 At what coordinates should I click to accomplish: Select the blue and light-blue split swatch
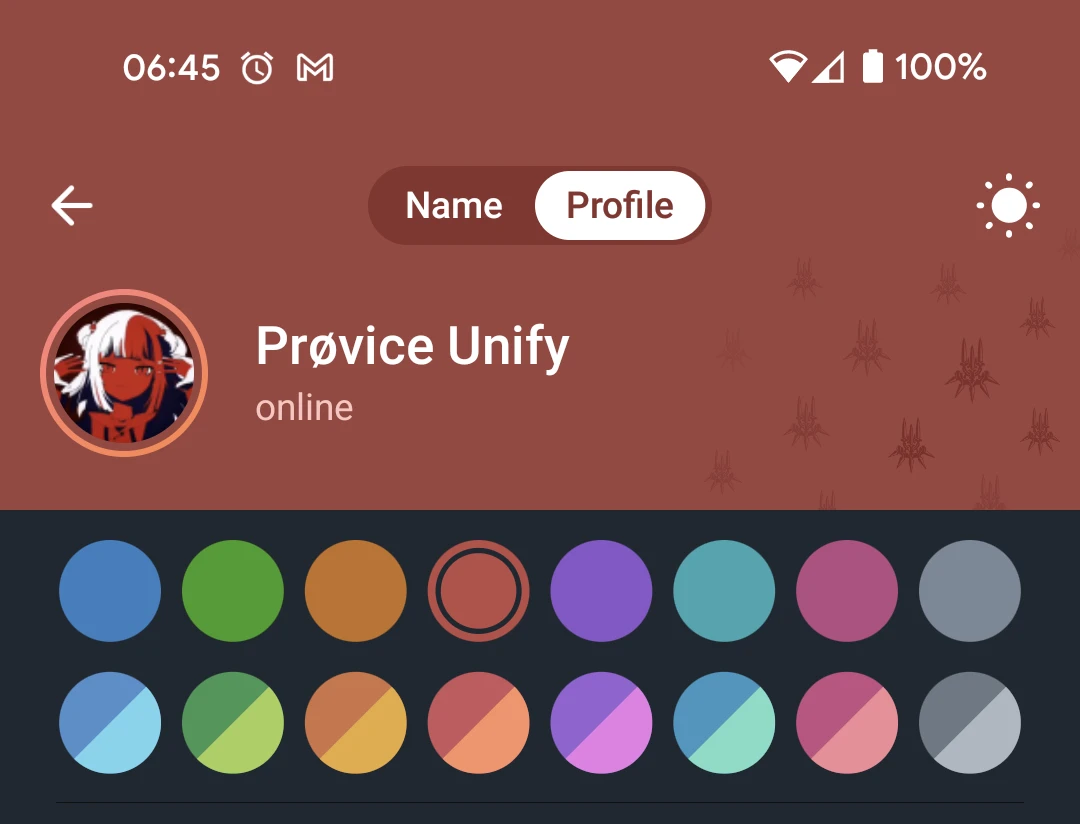click(110, 723)
